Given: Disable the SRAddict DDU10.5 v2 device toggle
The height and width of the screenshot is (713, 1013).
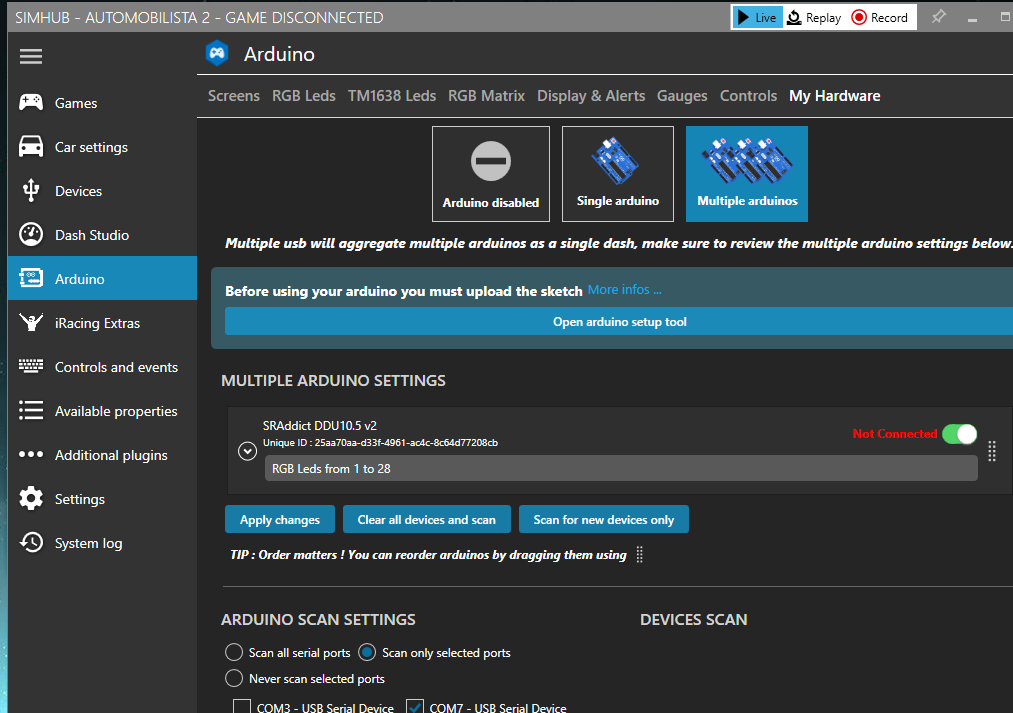Looking at the screenshot, I should [x=959, y=434].
